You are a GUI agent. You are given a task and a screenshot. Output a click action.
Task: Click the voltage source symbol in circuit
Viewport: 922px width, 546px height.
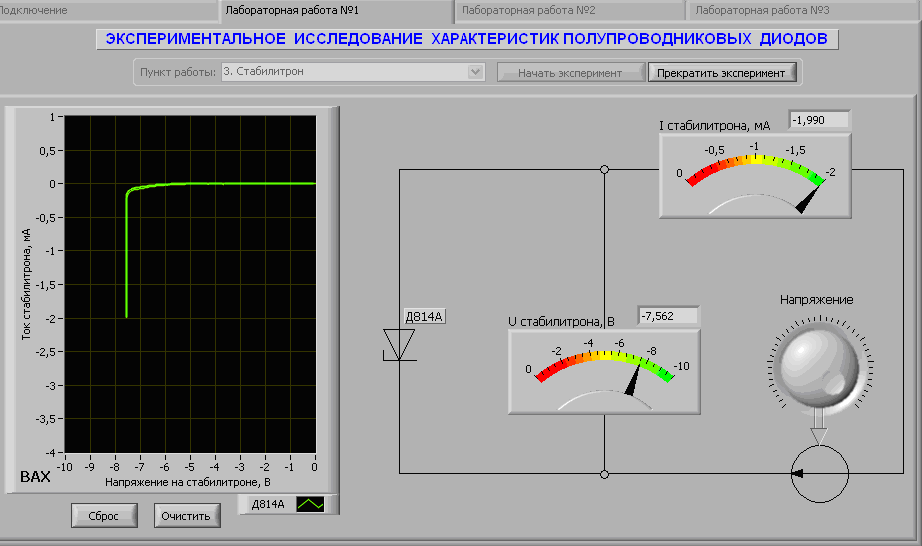point(820,472)
